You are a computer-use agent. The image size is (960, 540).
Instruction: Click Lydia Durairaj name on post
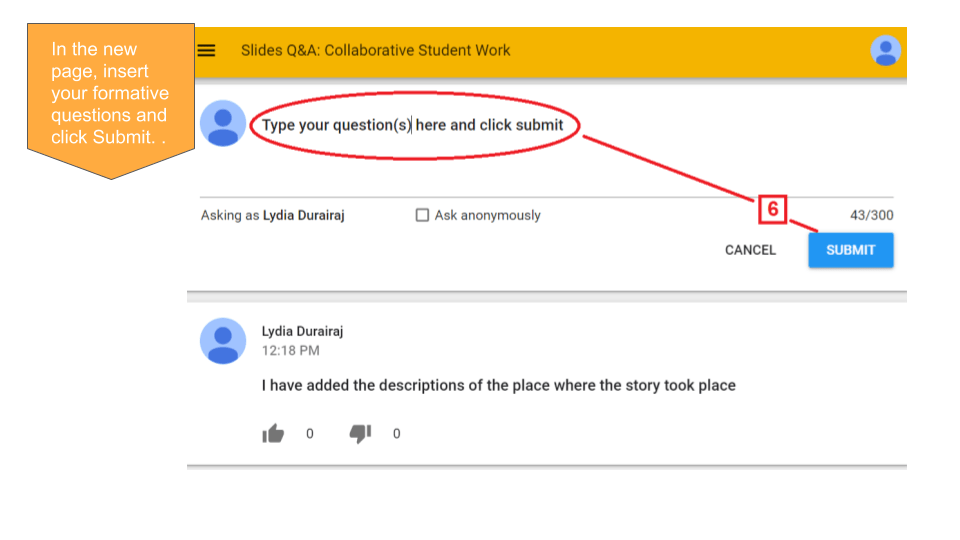(x=302, y=331)
